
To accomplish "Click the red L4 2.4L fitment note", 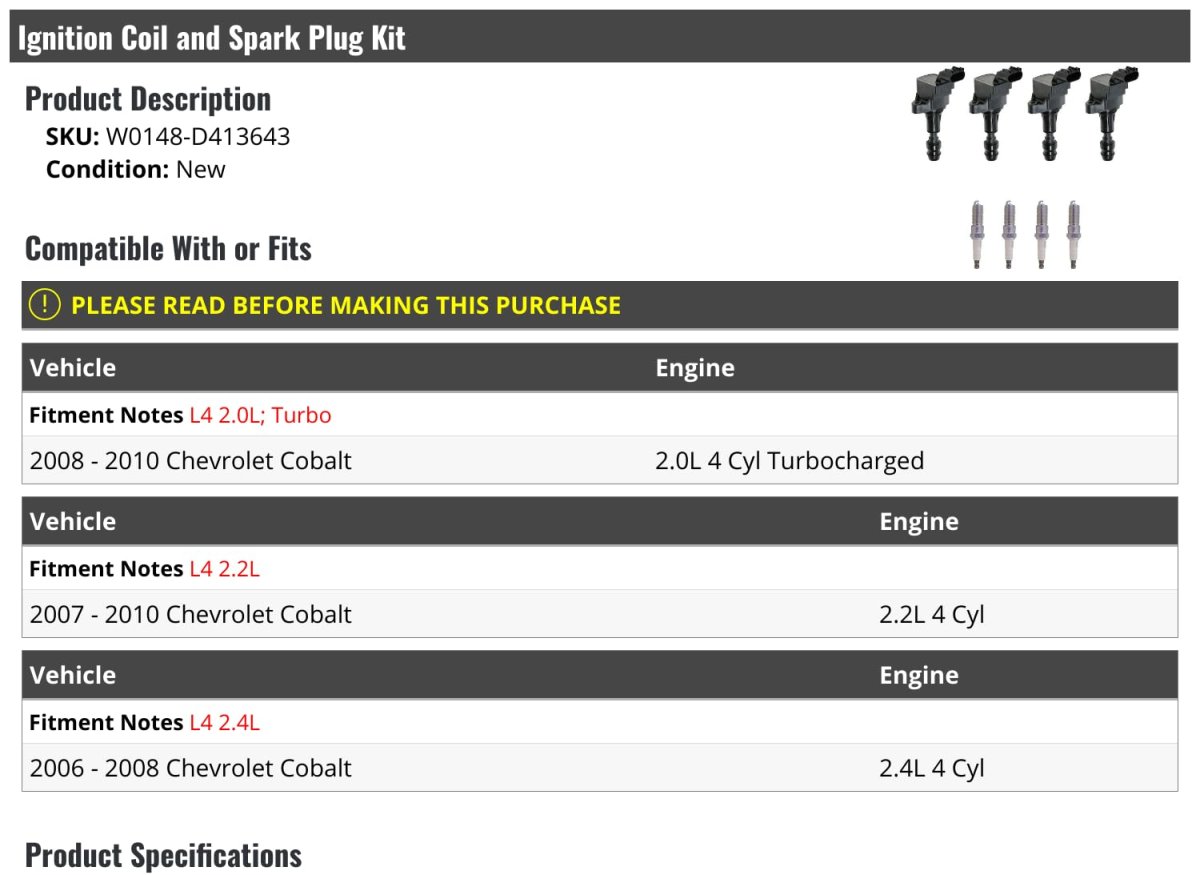I will [224, 722].
